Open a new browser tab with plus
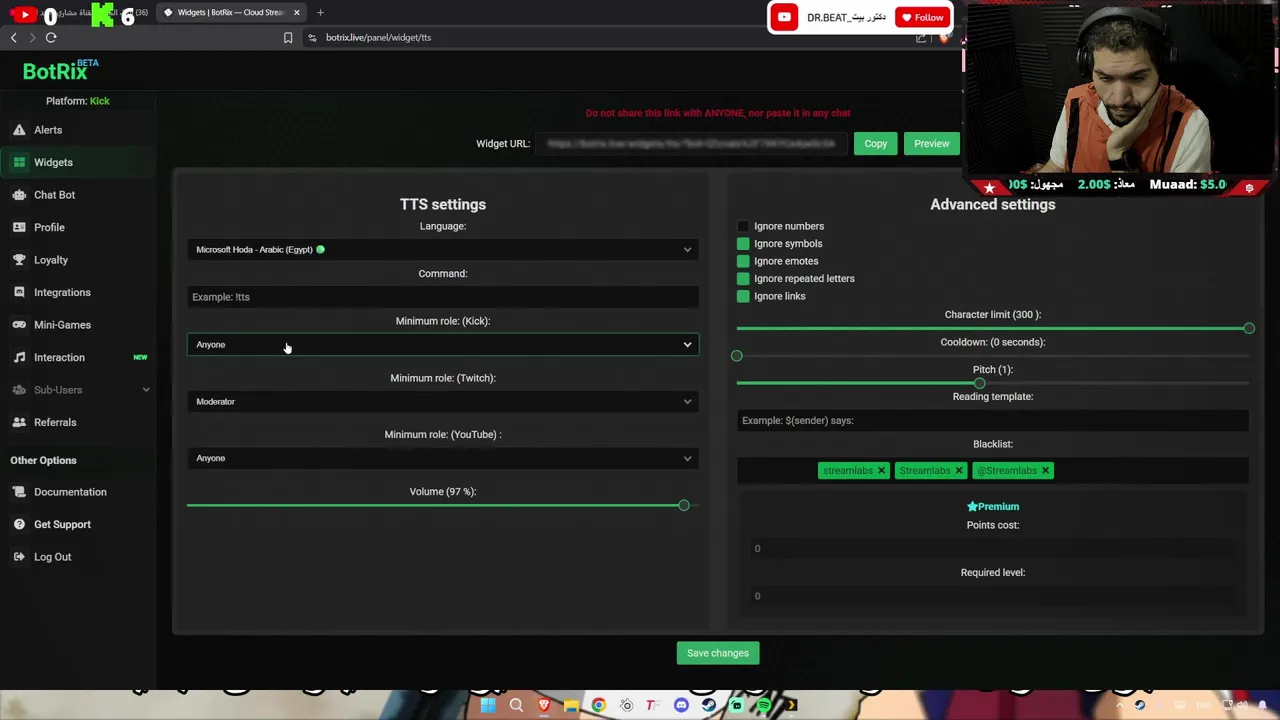The height and width of the screenshot is (720, 1280). tap(320, 12)
